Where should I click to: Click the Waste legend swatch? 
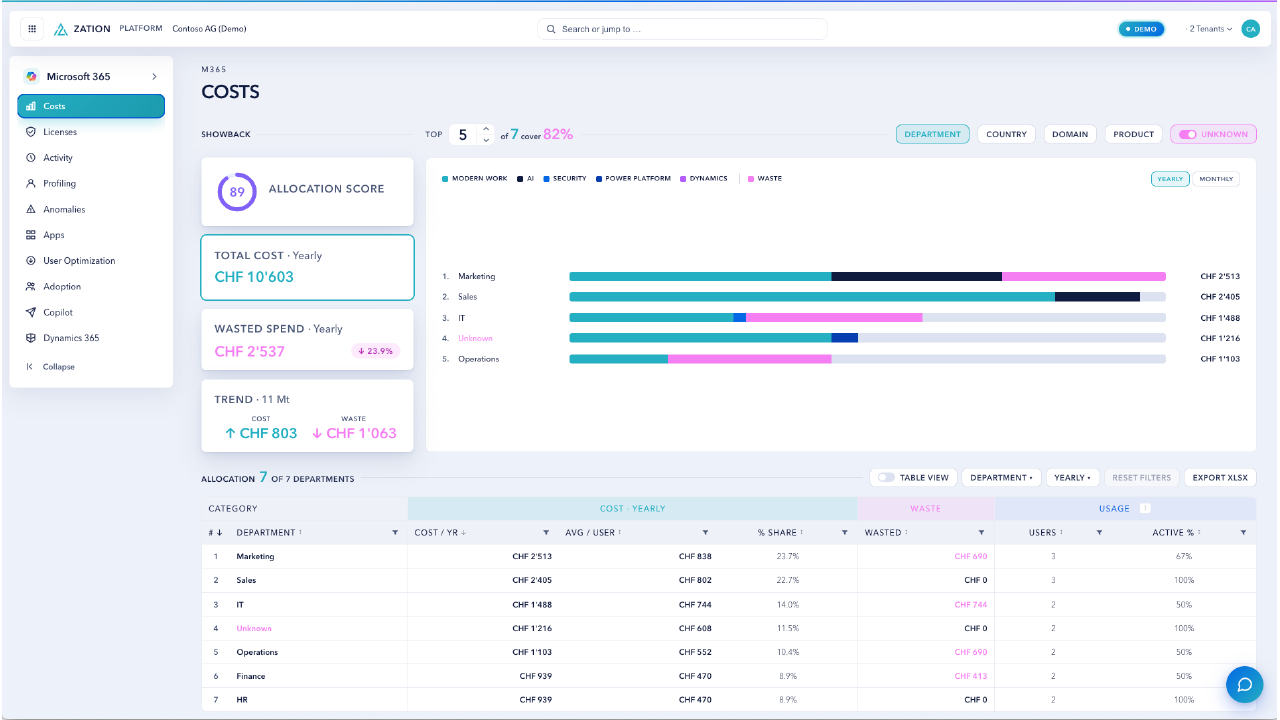click(751, 179)
